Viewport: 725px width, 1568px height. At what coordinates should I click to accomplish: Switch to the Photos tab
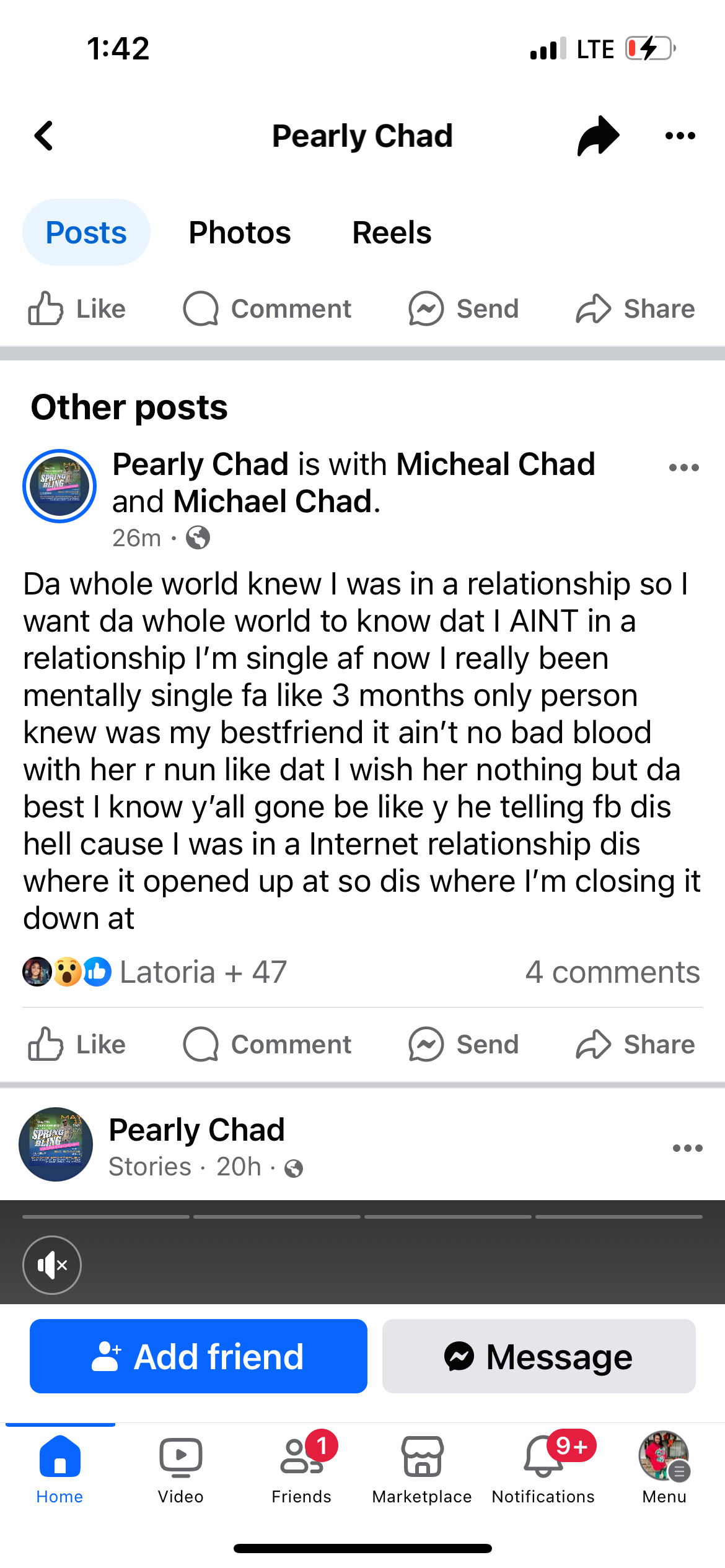[x=240, y=233]
